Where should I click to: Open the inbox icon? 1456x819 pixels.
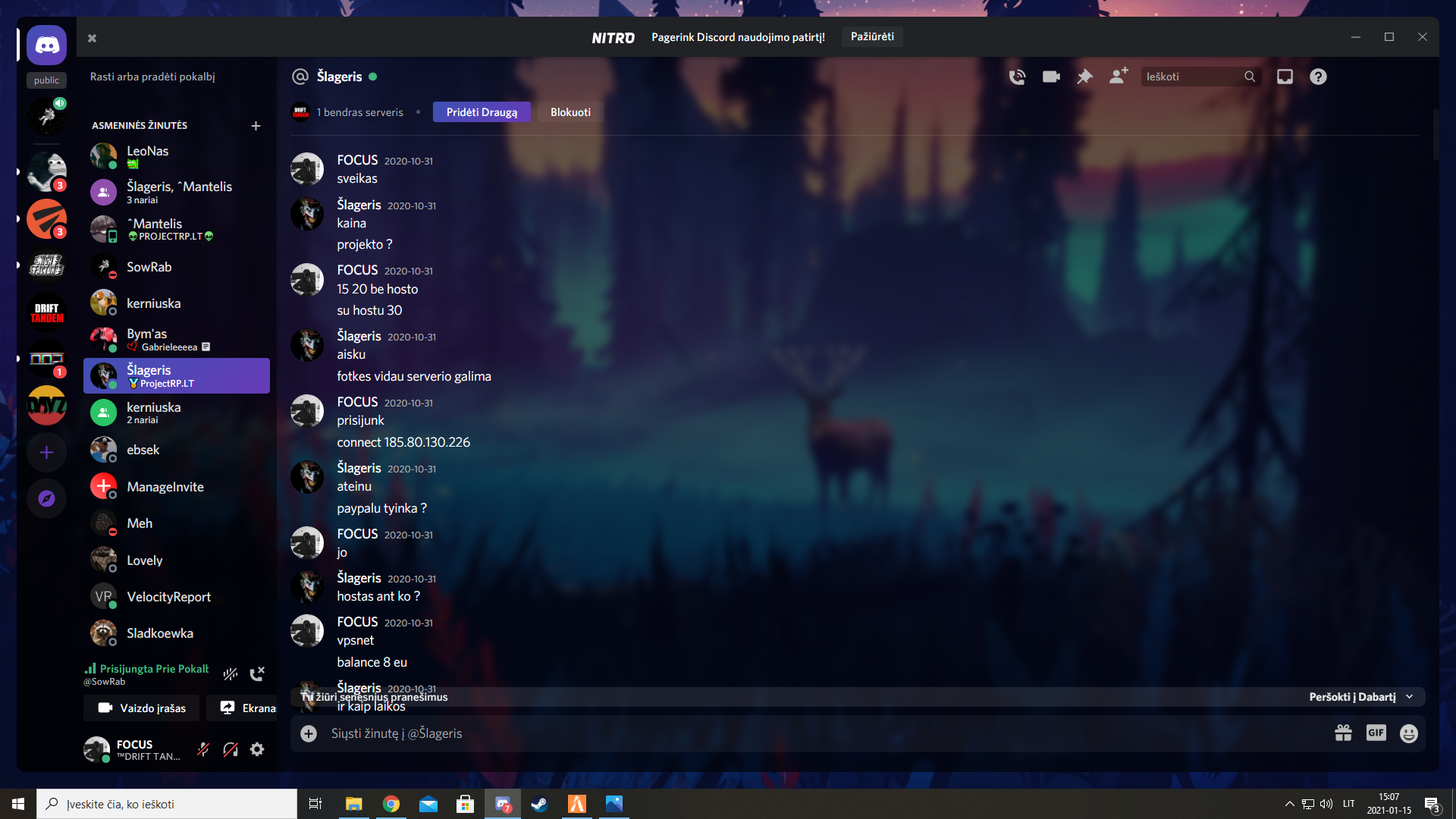pyautogui.click(x=1285, y=77)
